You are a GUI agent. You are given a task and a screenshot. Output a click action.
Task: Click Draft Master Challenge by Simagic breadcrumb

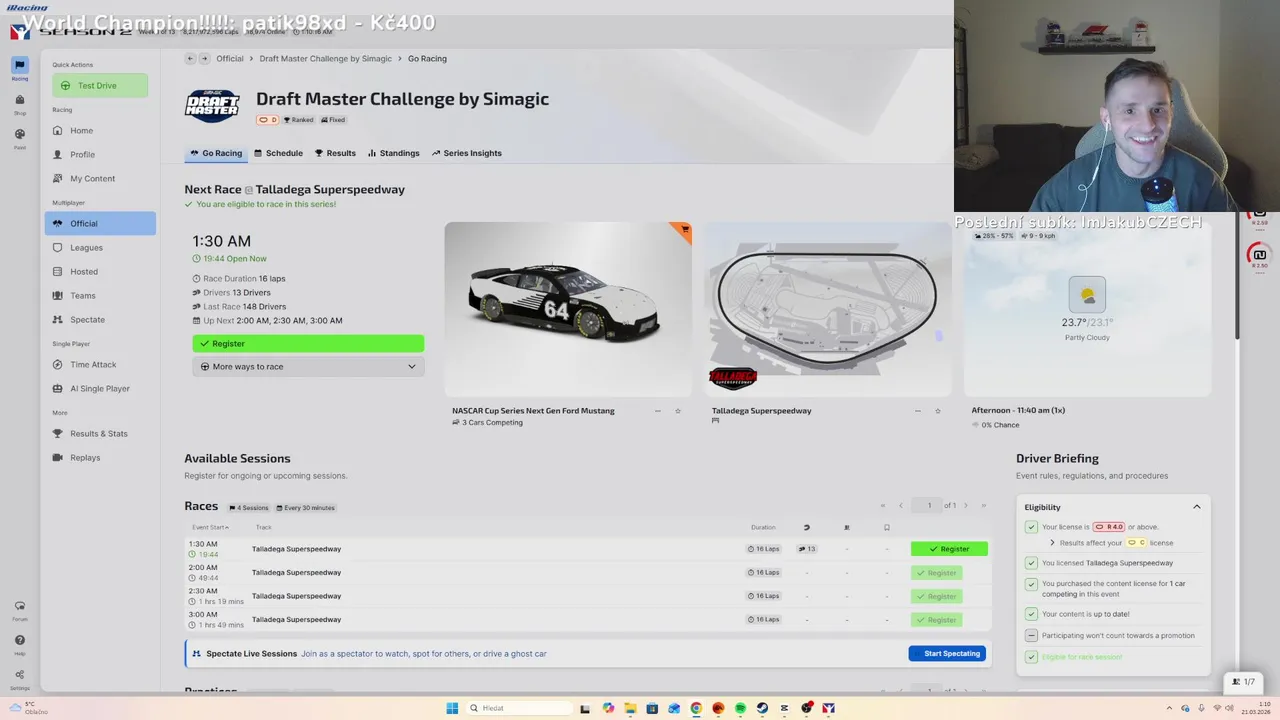coord(325,58)
